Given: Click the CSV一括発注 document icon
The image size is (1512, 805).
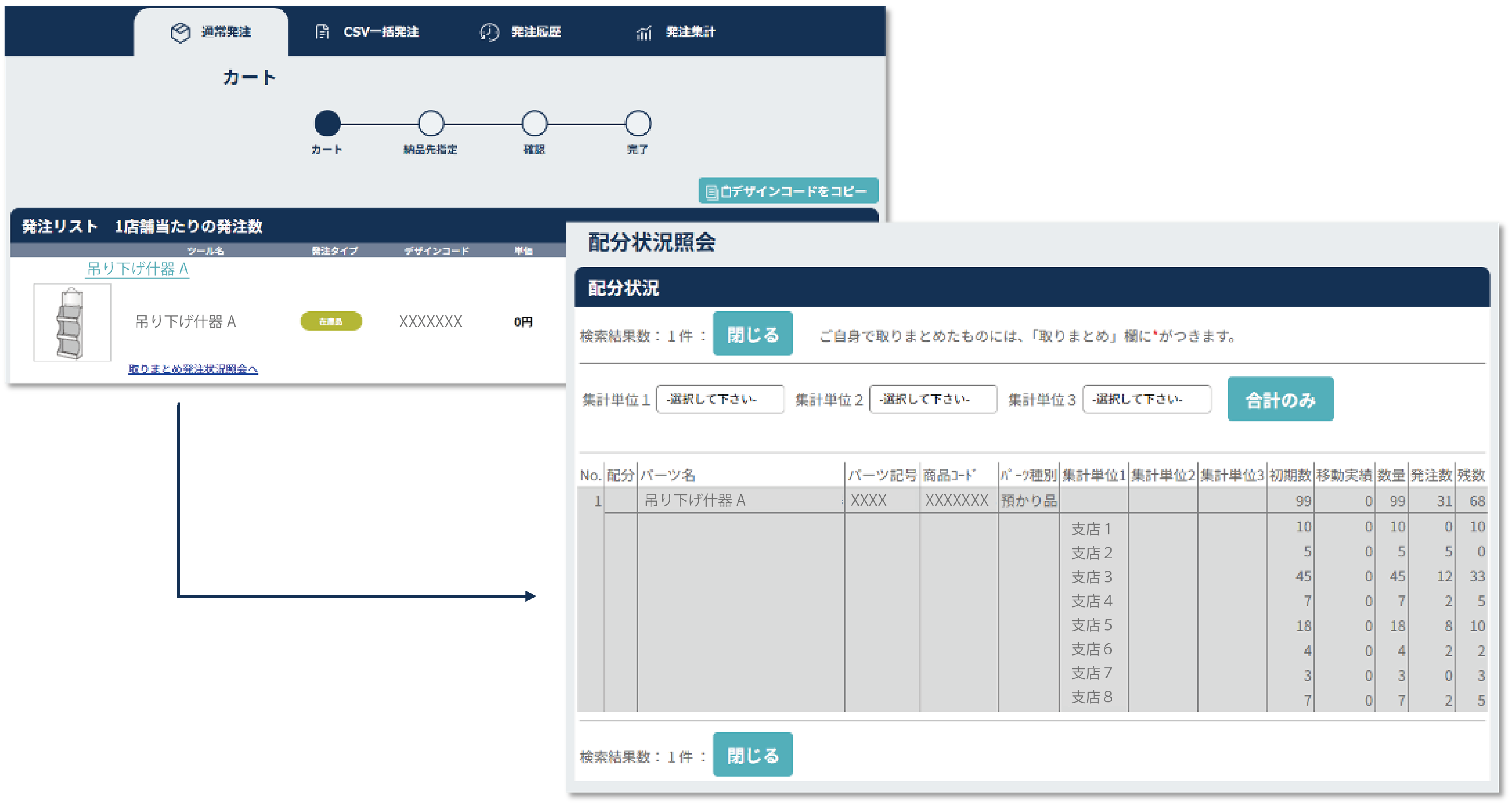Looking at the screenshot, I should (x=322, y=32).
